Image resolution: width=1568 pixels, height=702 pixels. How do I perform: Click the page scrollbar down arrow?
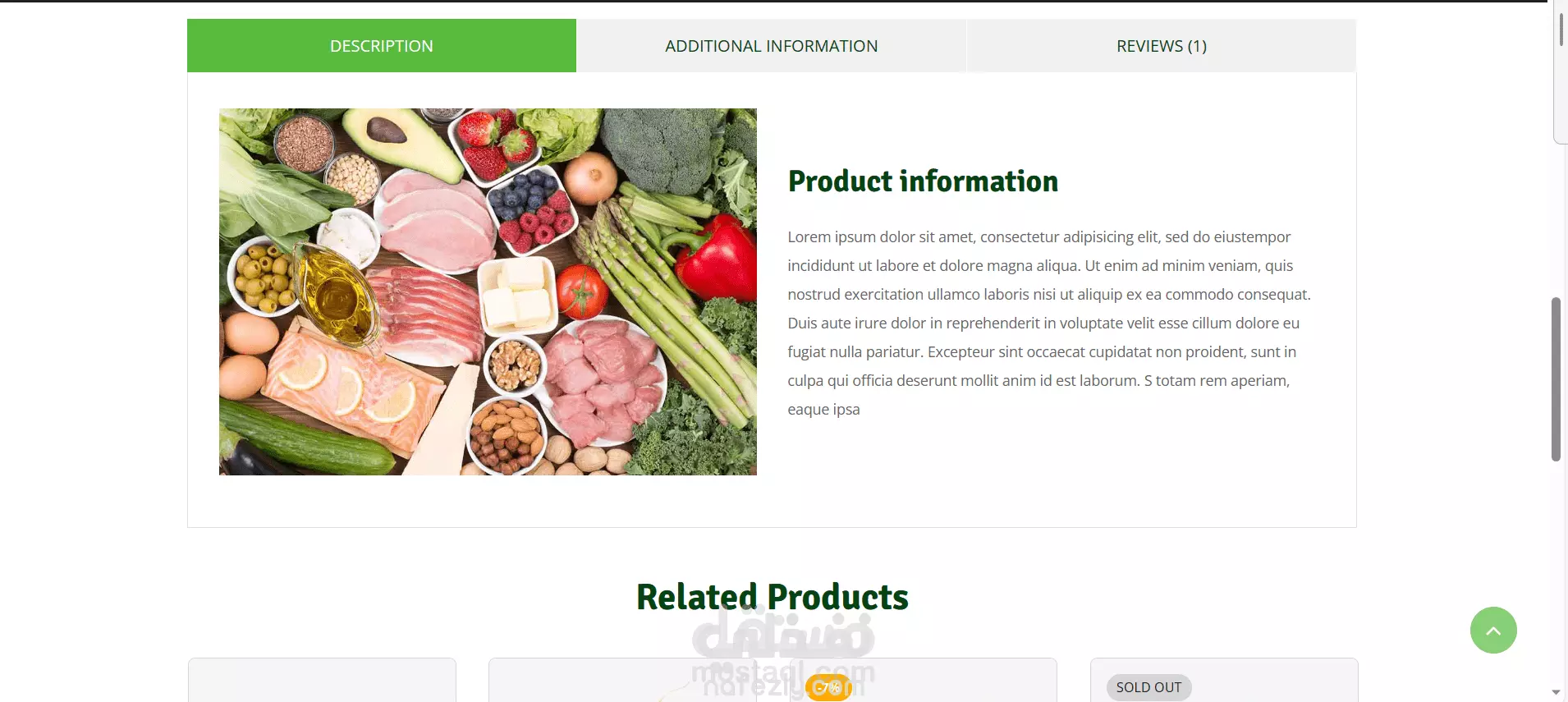click(1557, 693)
